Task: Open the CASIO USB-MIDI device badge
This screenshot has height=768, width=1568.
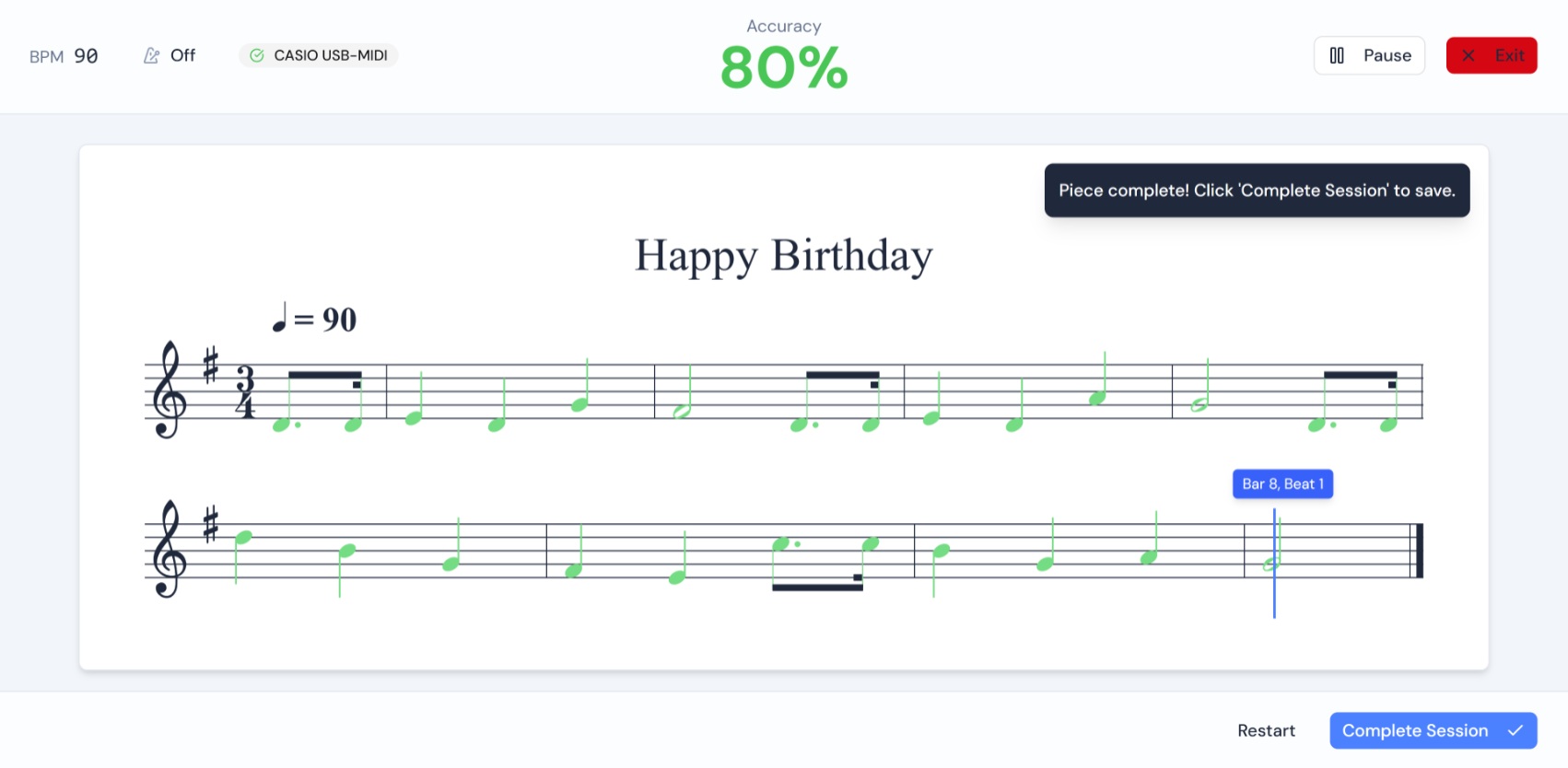Action: pos(319,55)
